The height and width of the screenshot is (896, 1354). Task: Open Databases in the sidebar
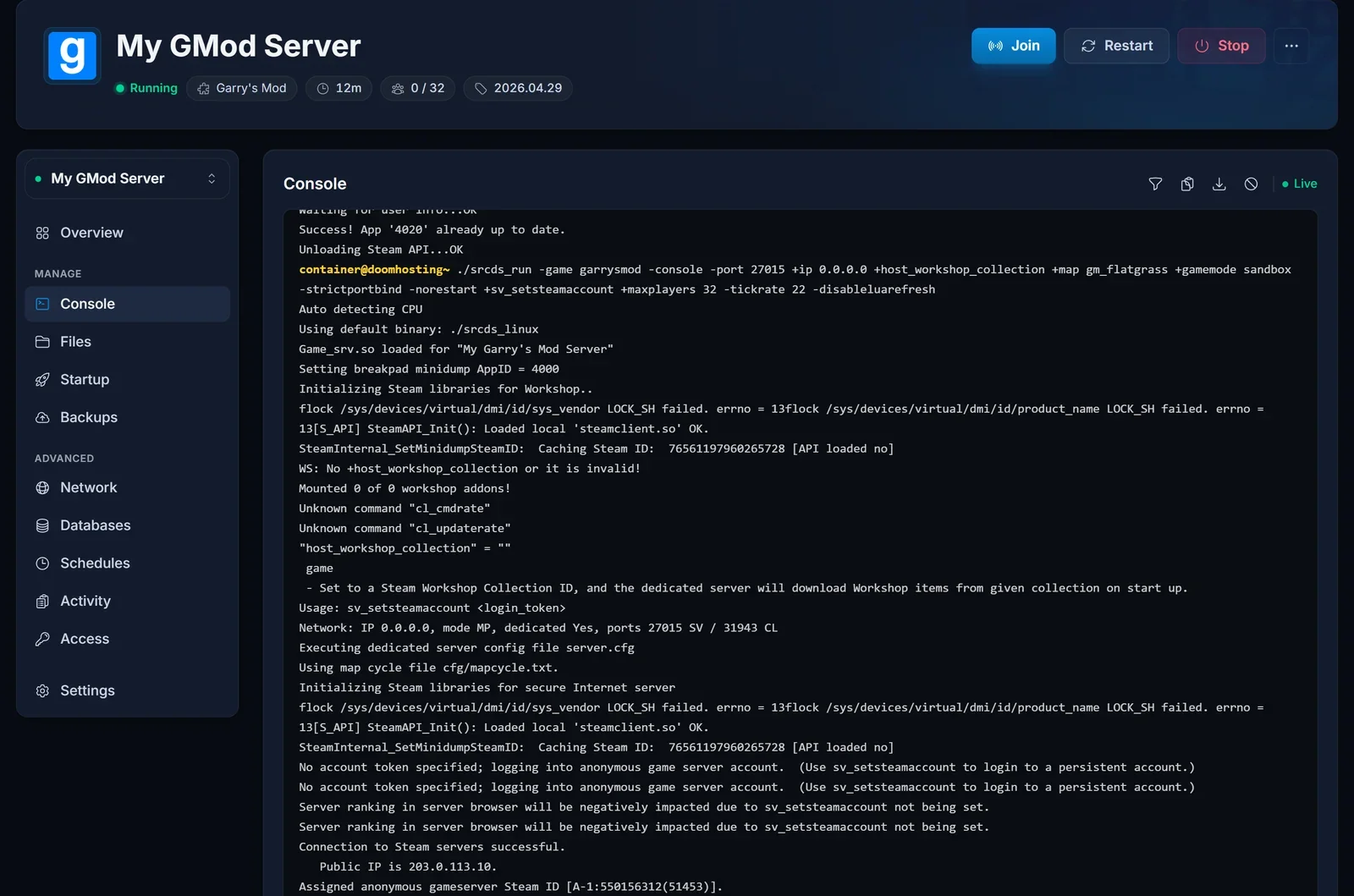(x=127, y=525)
